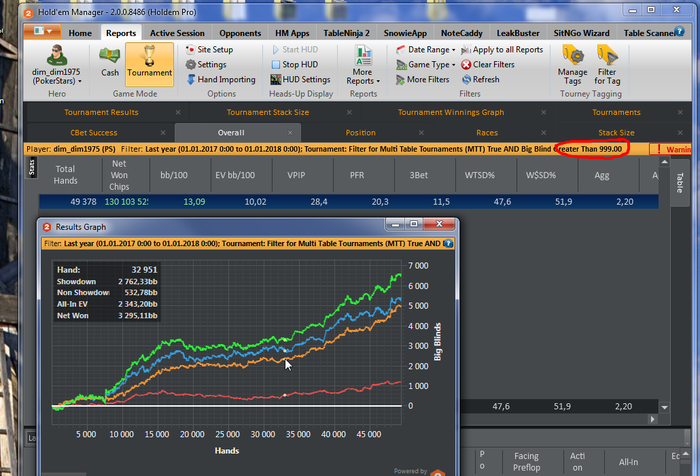Open the TableNinja 2 tab
This screenshot has width=700, height=476.
click(346, 33)
